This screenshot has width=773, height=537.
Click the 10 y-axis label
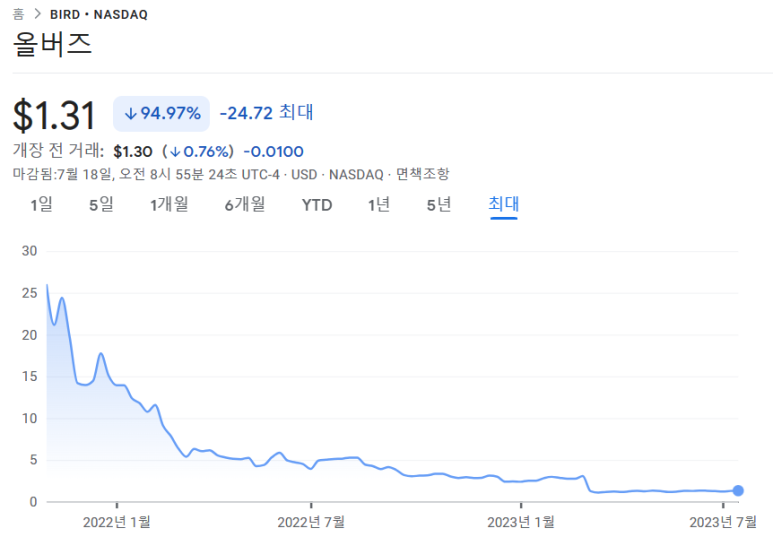(x=30, y=418)
